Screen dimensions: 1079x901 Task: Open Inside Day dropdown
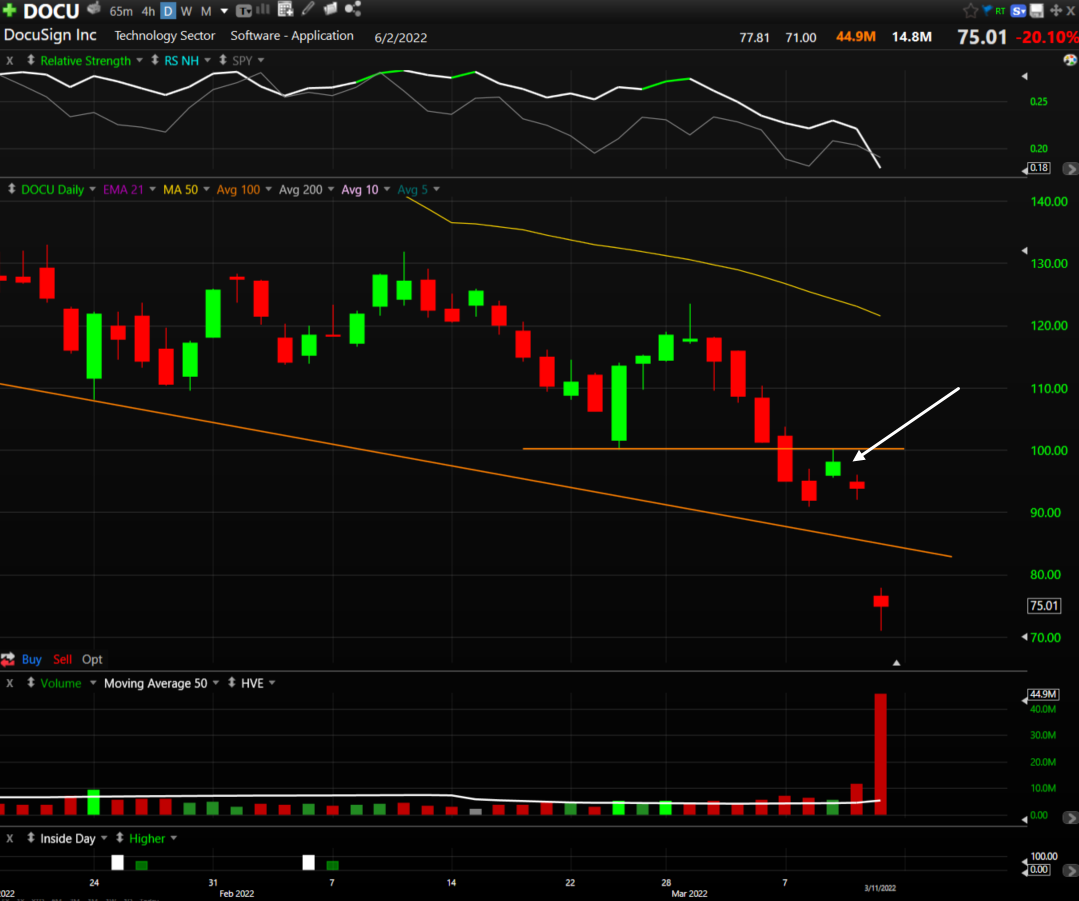pyautogui.click(x=104, y=838)
